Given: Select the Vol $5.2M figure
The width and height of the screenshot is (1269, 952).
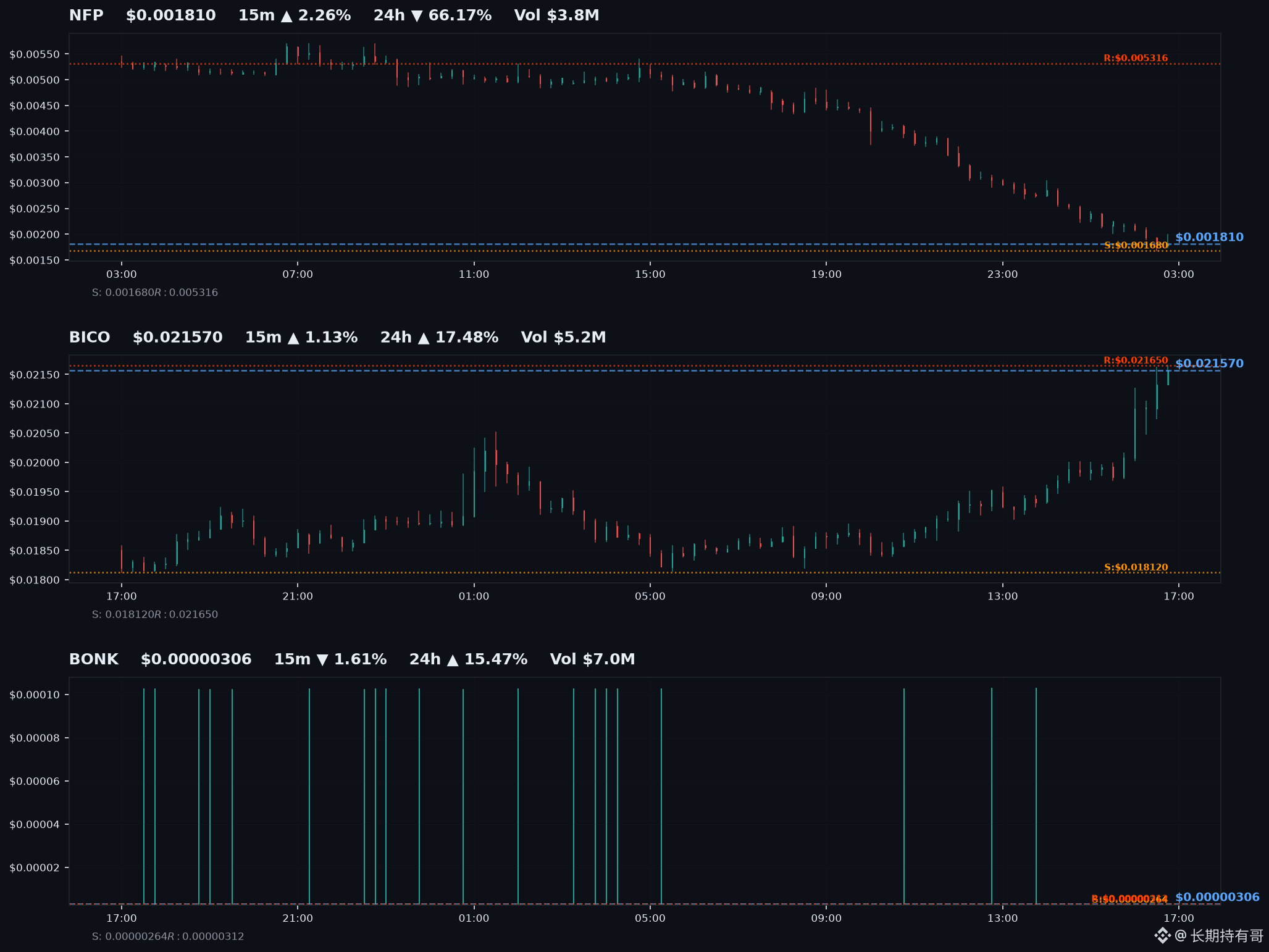Looking at the screenshot, I should tap(563, 337).
